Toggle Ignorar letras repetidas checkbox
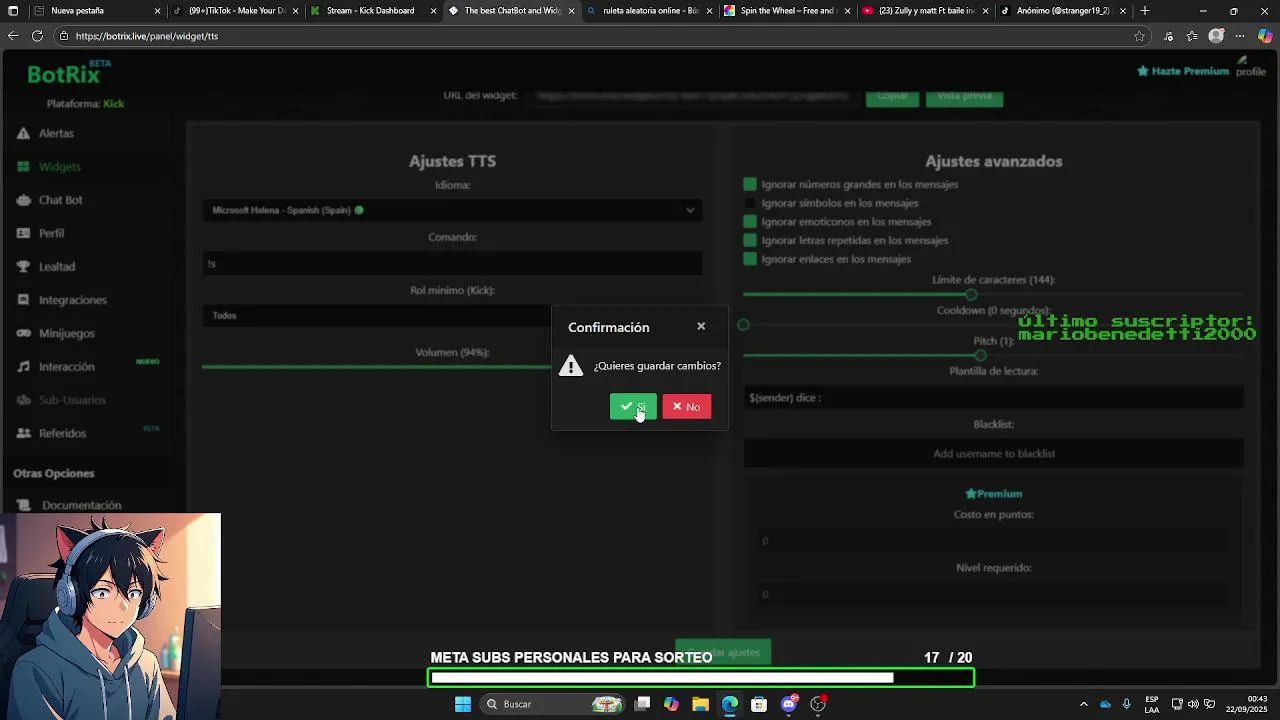The height and width of the screenshot is (720, 1280). (x=750, y=240)
